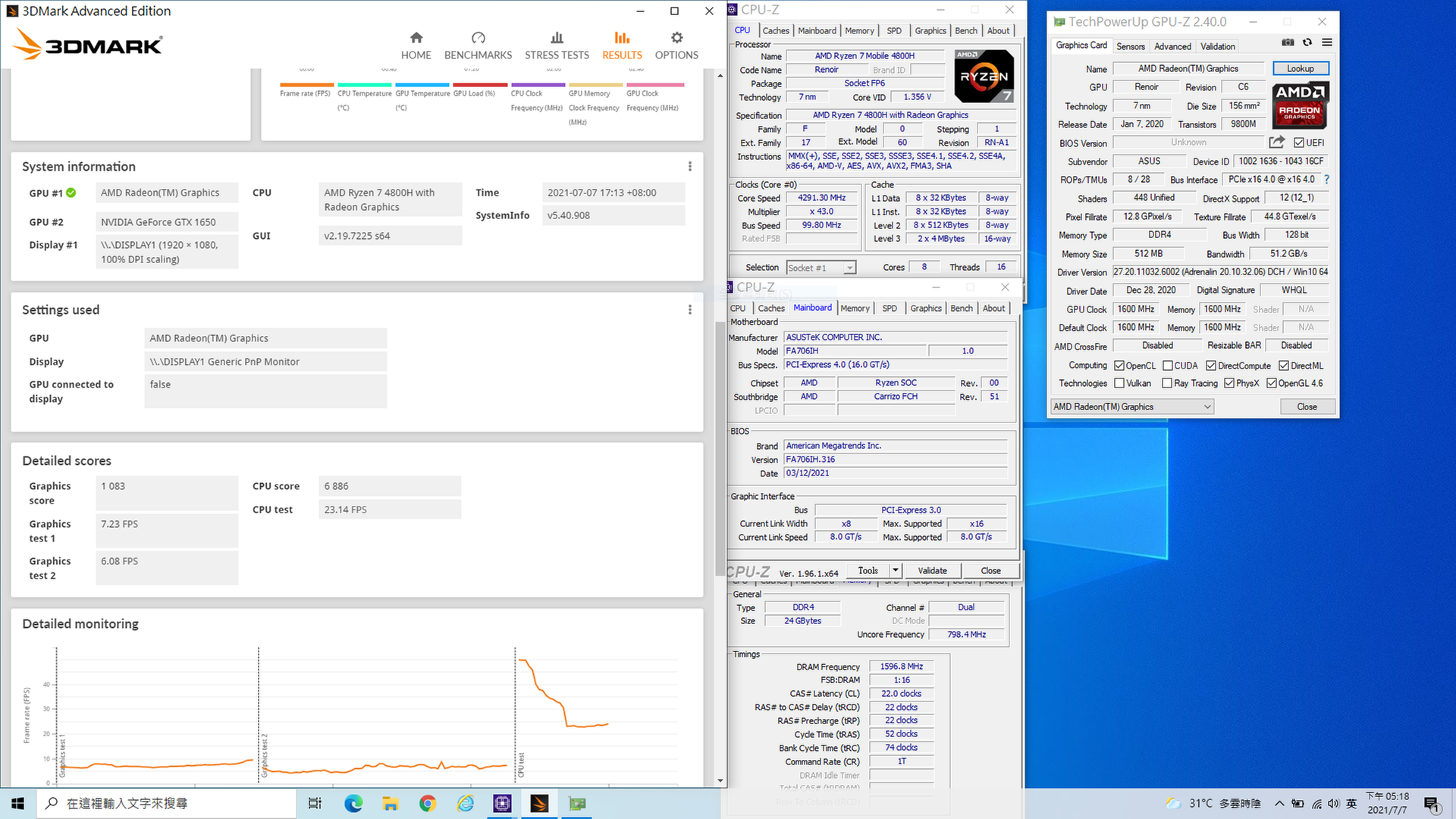
Task: Open File Explorer from taskbar
Action: tap(391, 803)
